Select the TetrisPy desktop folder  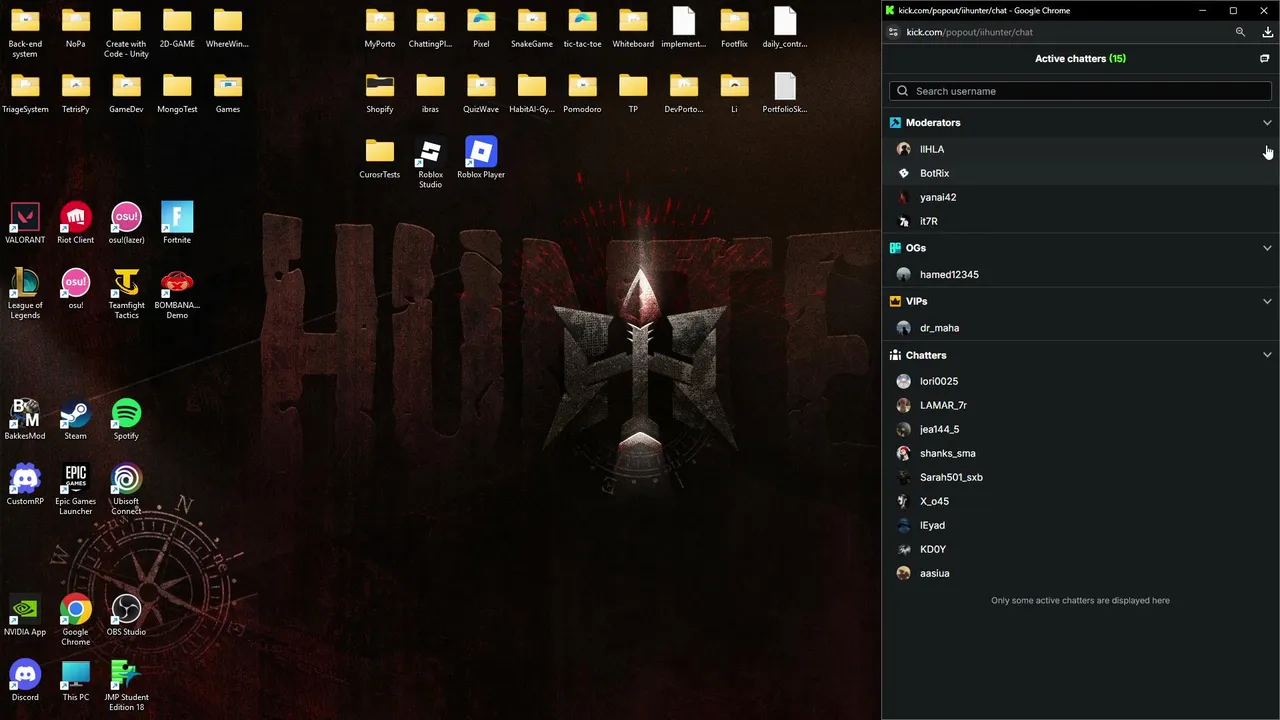[76, 93]
